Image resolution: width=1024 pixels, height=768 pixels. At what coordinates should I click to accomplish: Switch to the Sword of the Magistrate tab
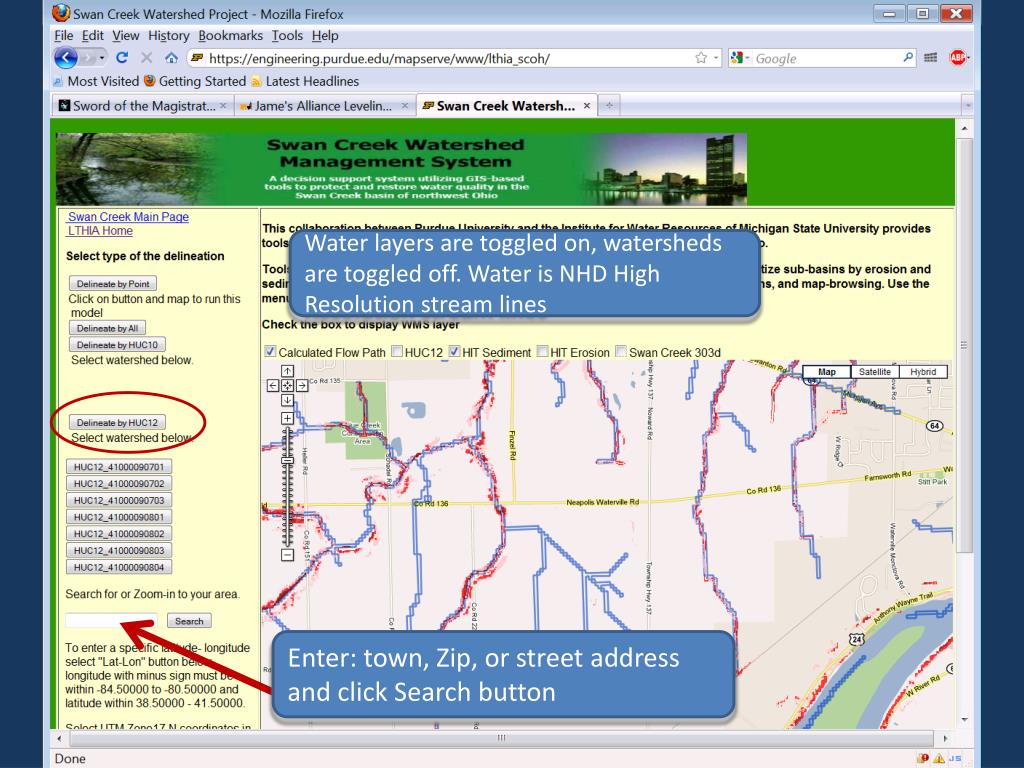pos(142,106)
